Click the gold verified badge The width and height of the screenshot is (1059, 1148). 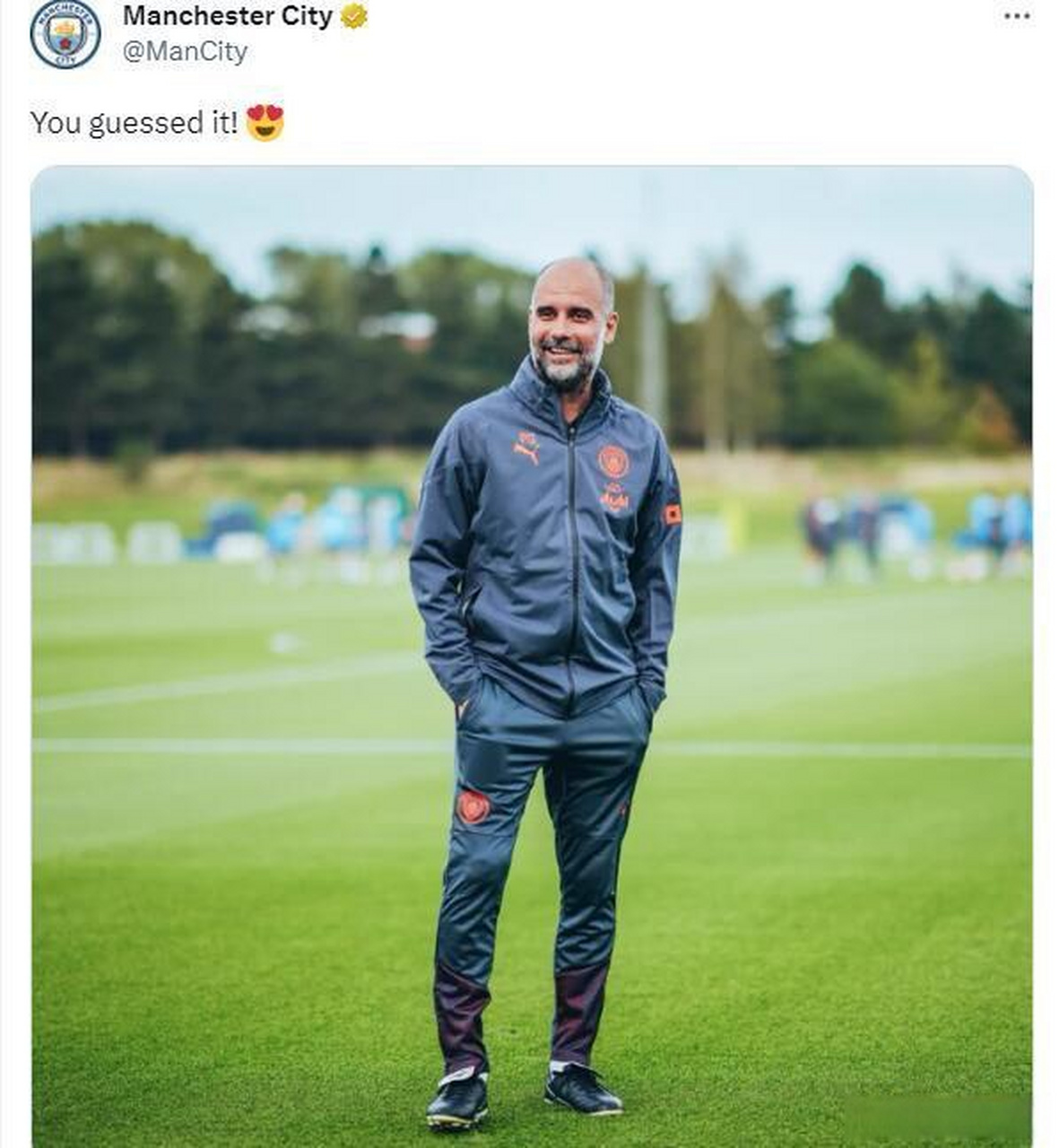pyautogui.click(x=353, y=17)
